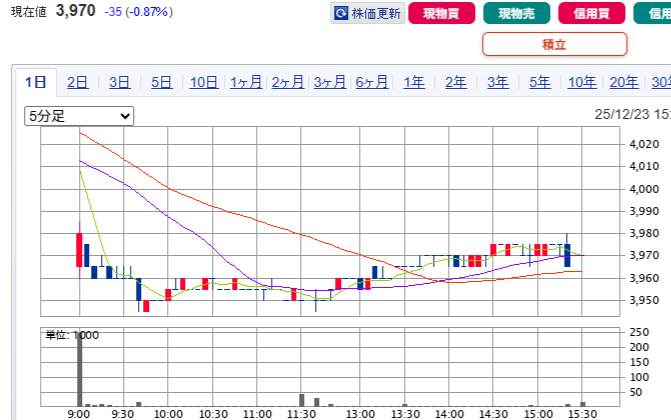This screenshot has width=671, height=420.
Task: Switch to the 3ヶ月 chart tab
Action: (x=330, y=83)
